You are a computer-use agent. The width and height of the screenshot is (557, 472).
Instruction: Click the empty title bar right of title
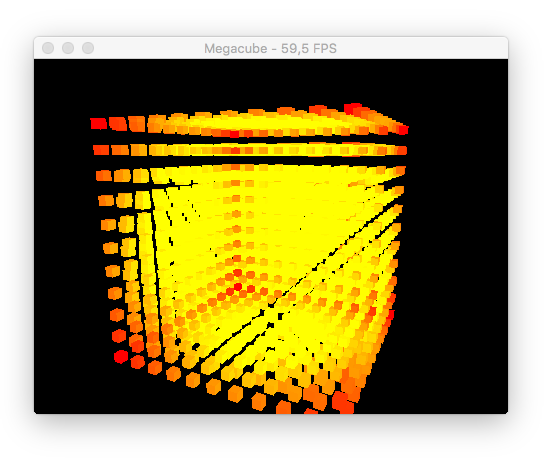422,48
